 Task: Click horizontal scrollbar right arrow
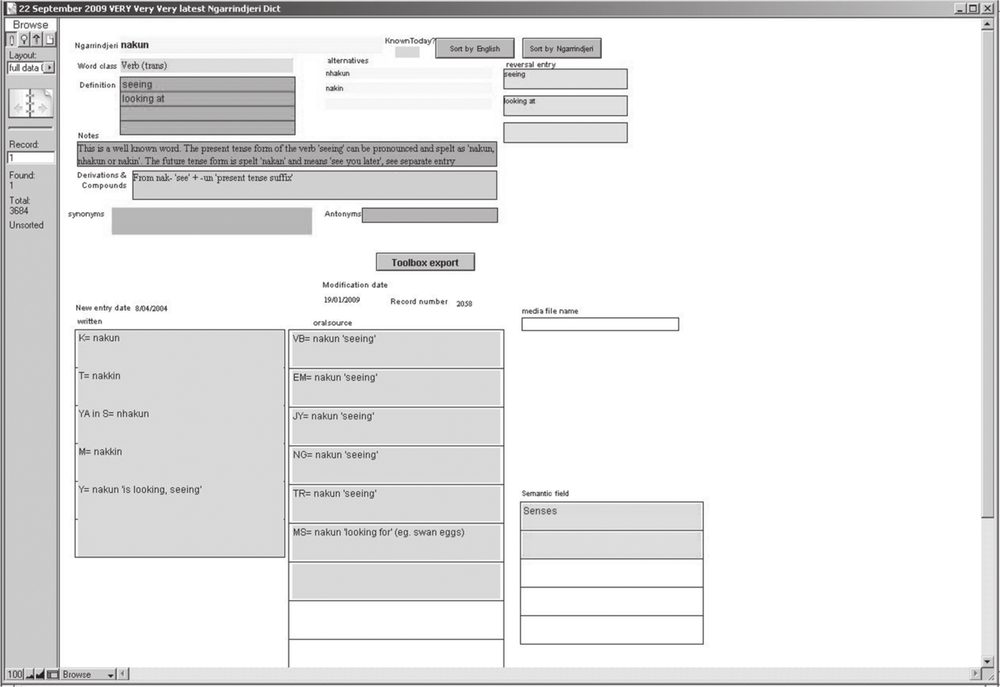coord(974,674)
